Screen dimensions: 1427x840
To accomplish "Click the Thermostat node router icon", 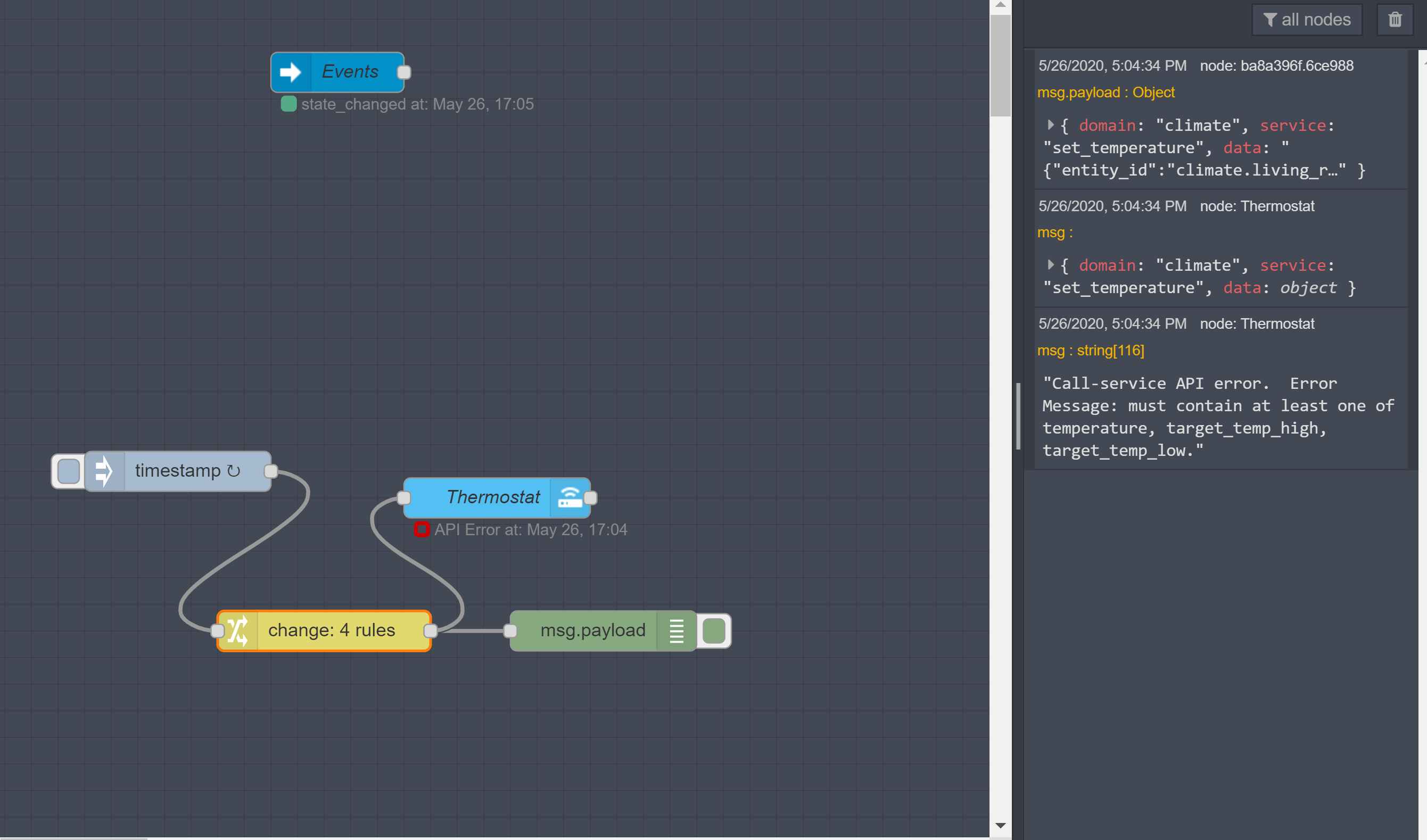I will pos(570,497).
